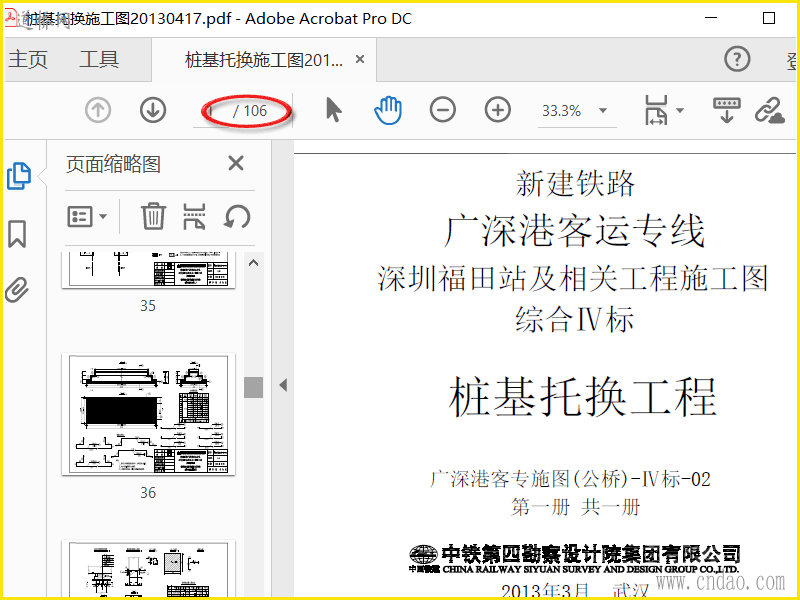Click page label 35 under thumbnail
The image size is (800, 600).
tap(148, 306)
